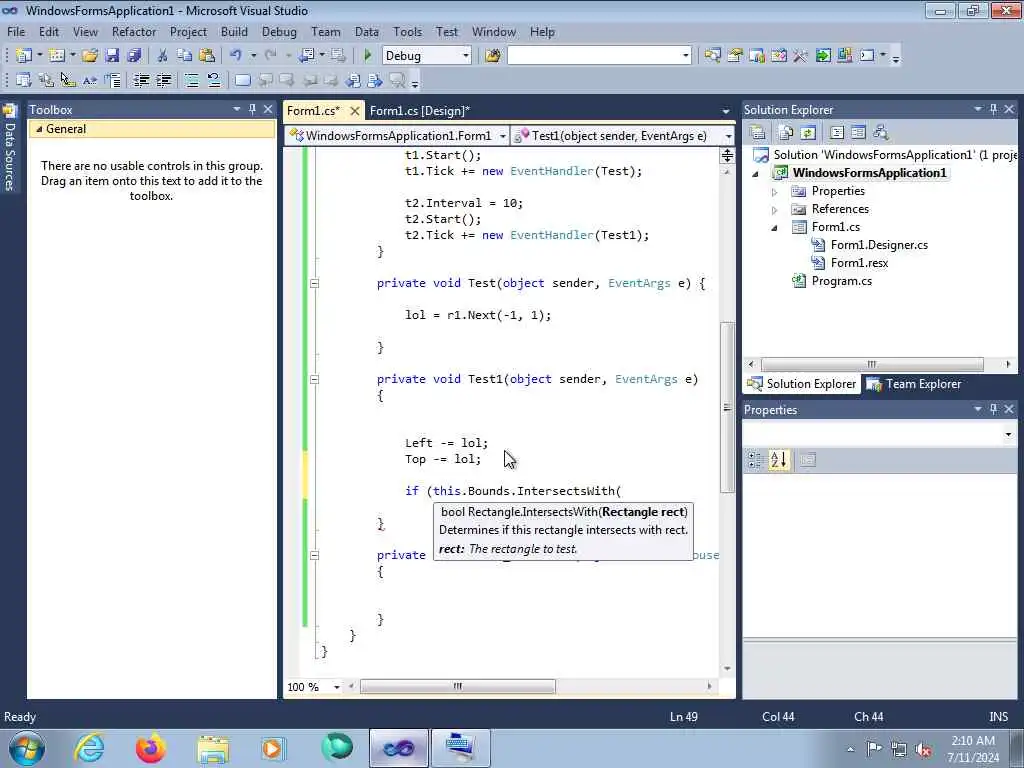Click the Save All icon

(135, 56)
